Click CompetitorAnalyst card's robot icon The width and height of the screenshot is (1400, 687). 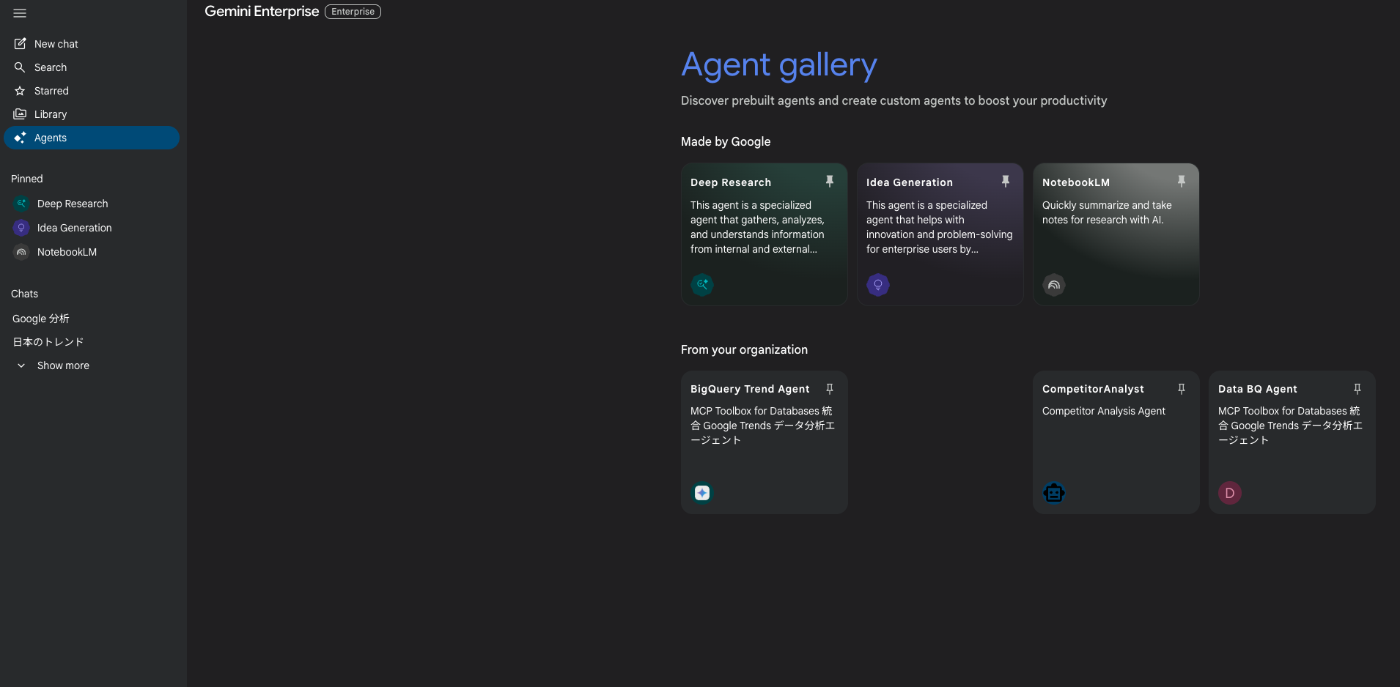1054,493
